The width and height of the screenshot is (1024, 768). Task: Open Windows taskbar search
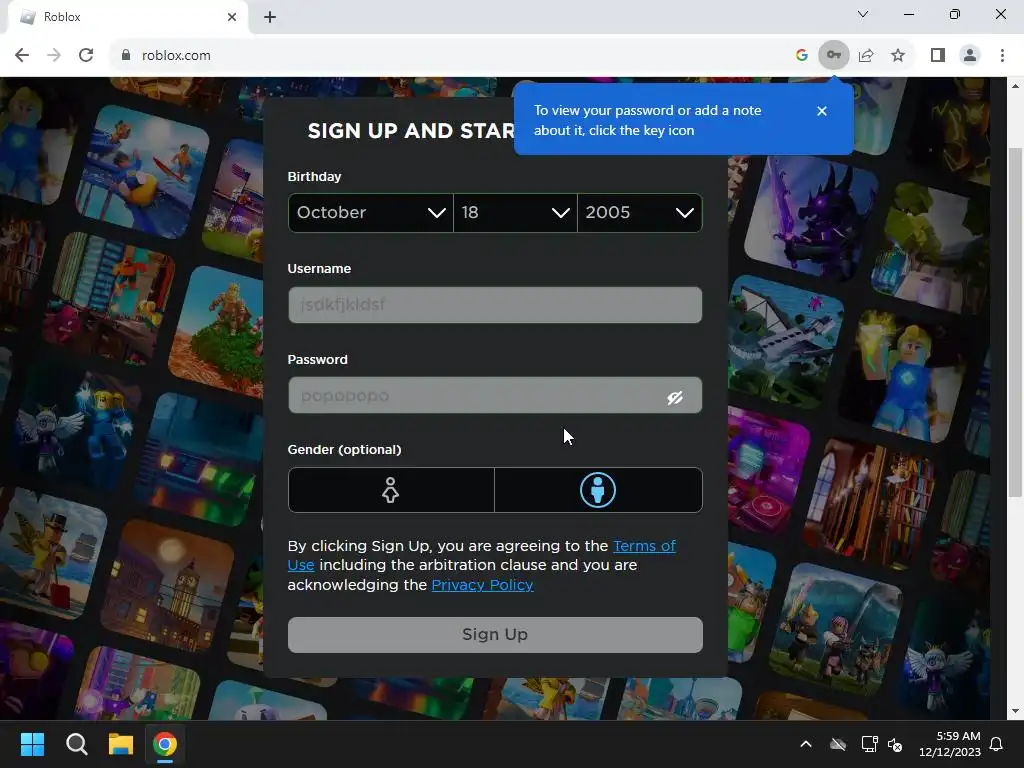tap(76, 744)
